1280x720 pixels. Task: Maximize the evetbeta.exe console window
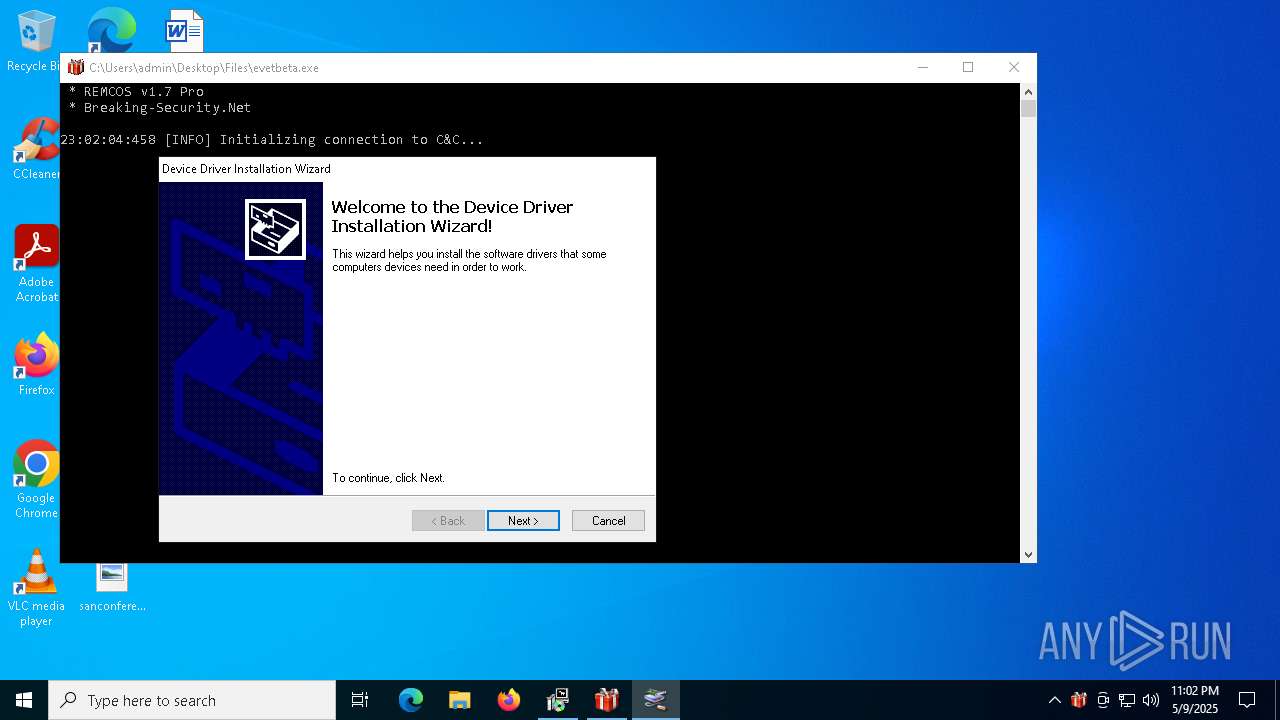(968, 68)
